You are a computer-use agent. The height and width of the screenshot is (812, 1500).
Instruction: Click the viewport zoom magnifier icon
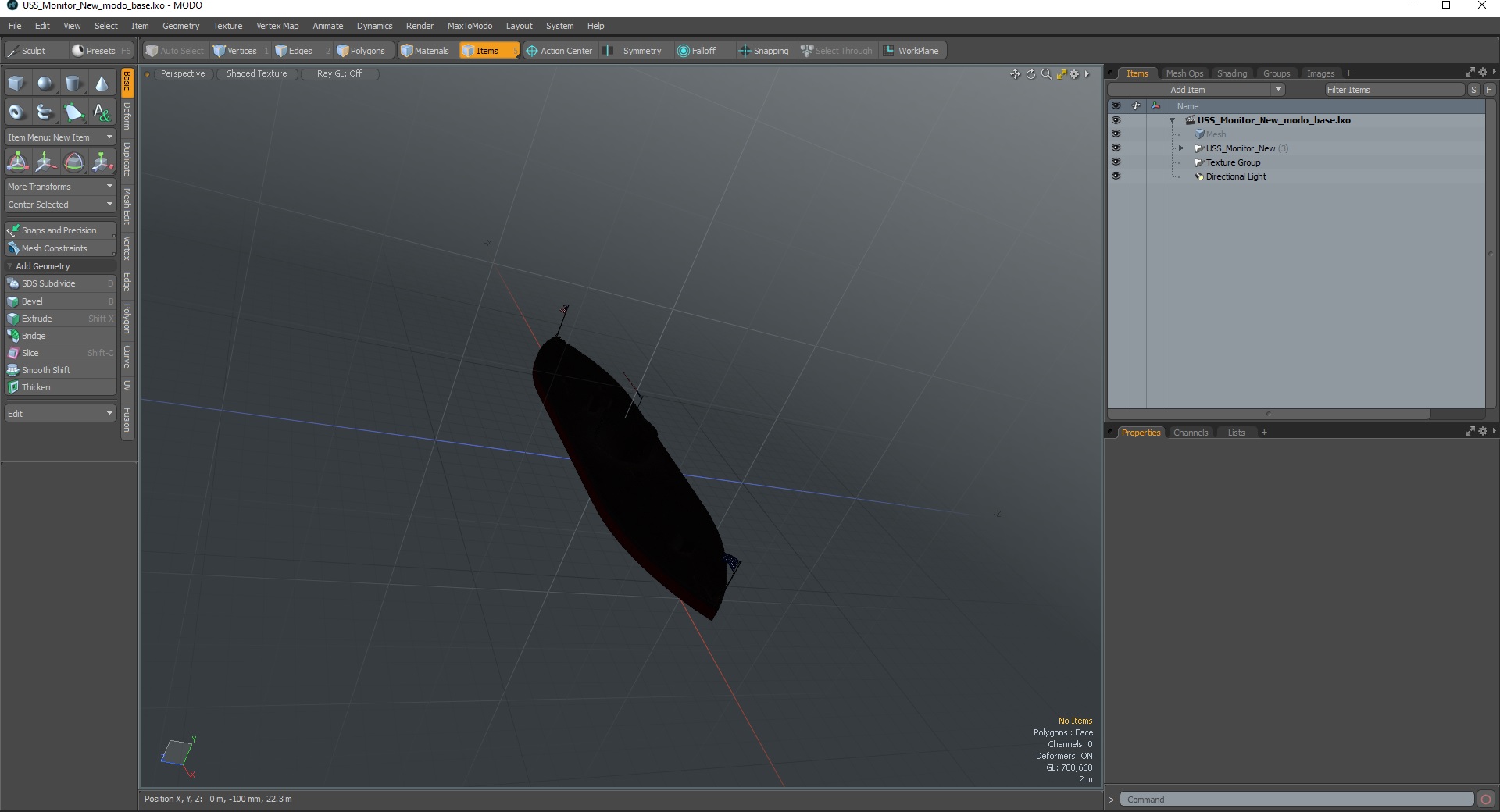point(1046,74)
